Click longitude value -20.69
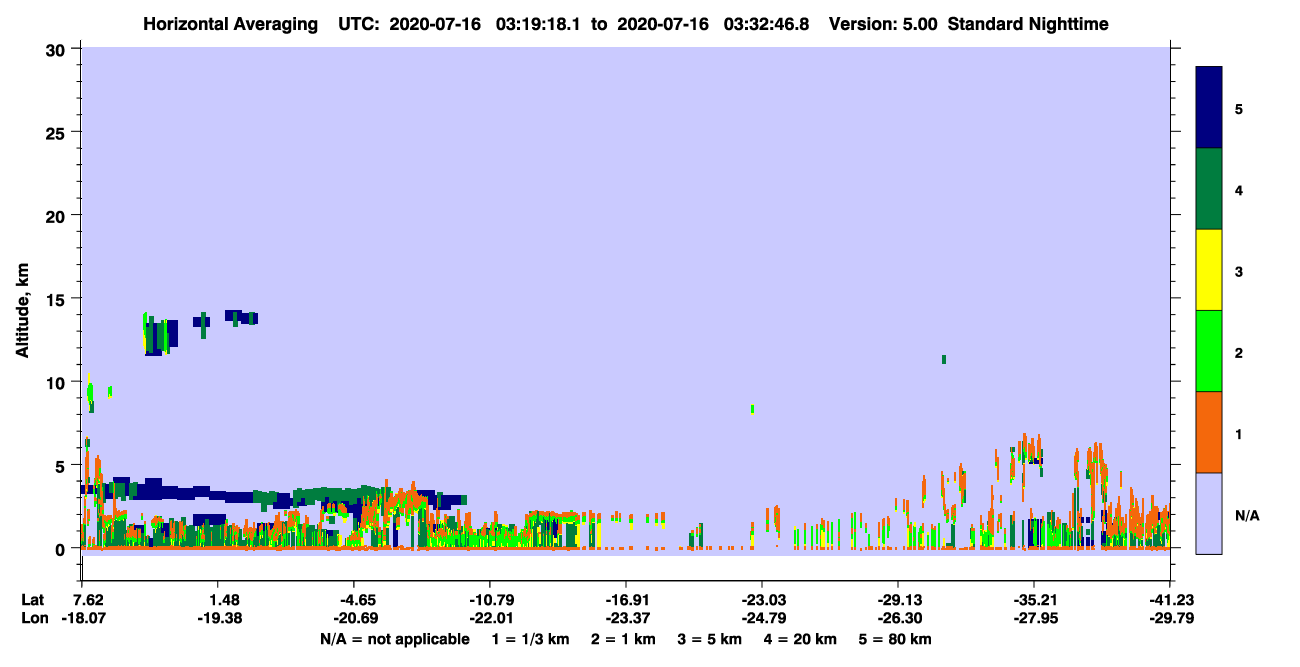 [x=355, y=619]
